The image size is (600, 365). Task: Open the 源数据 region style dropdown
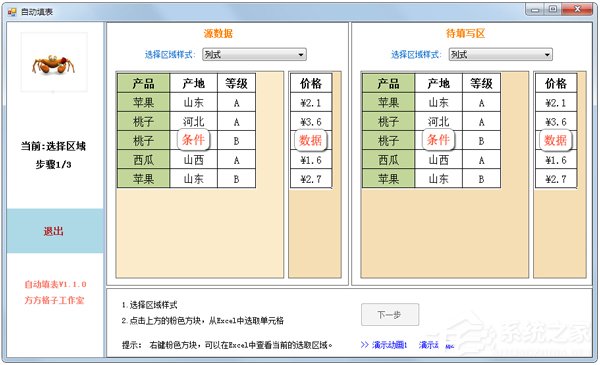tap(254, 54)
